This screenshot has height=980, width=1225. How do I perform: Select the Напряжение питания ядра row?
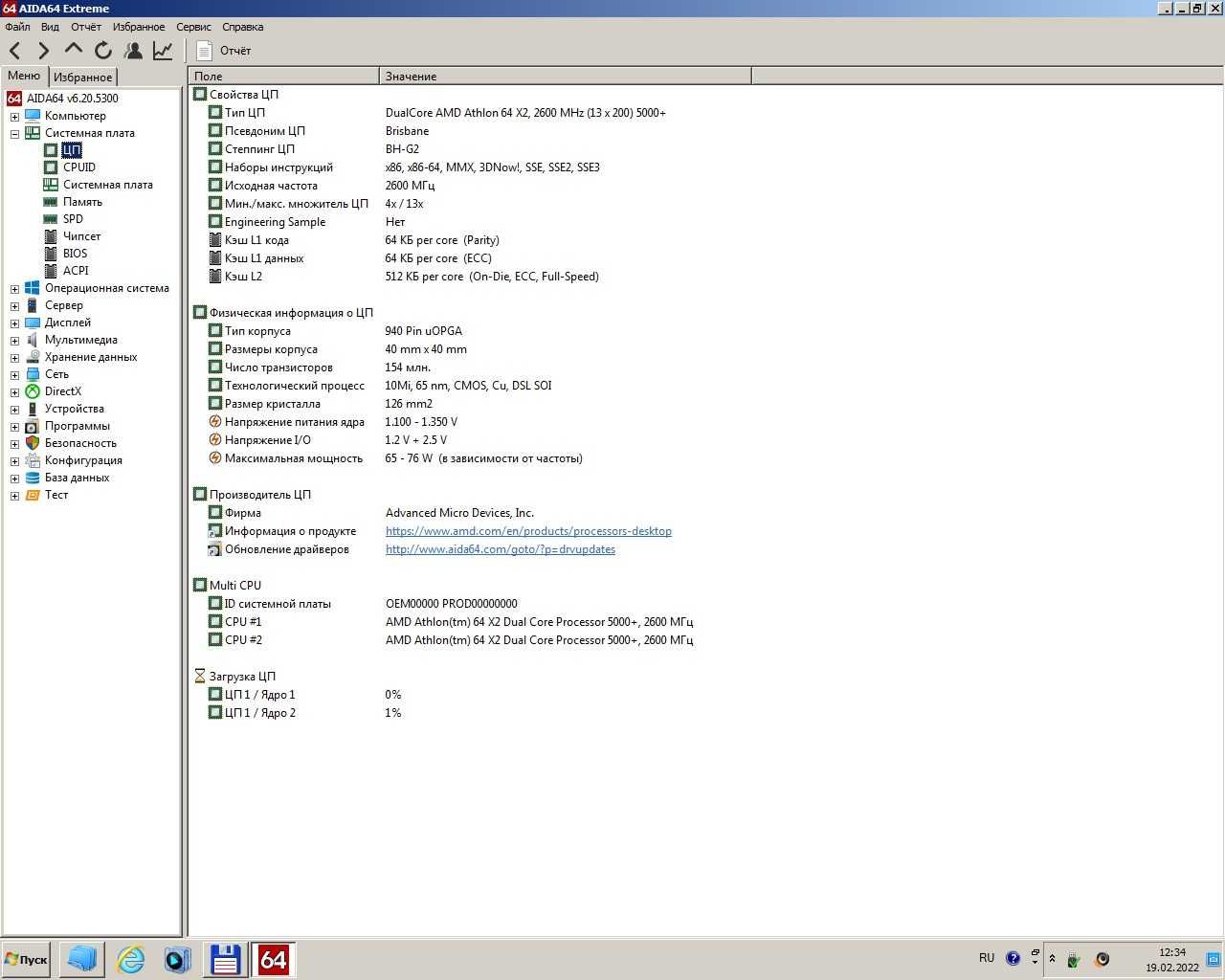point(333,422)
